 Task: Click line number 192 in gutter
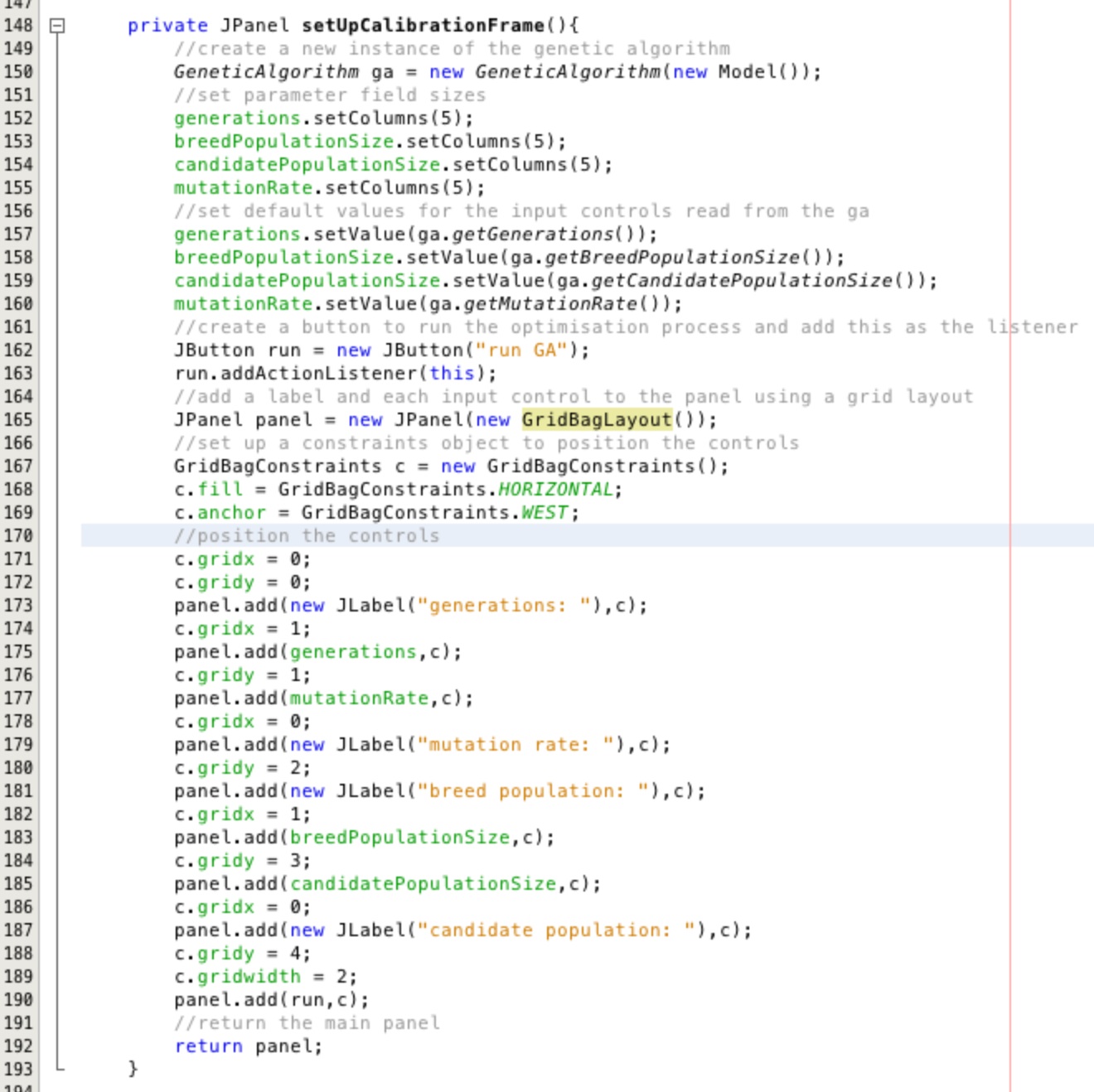point(18,1046)
